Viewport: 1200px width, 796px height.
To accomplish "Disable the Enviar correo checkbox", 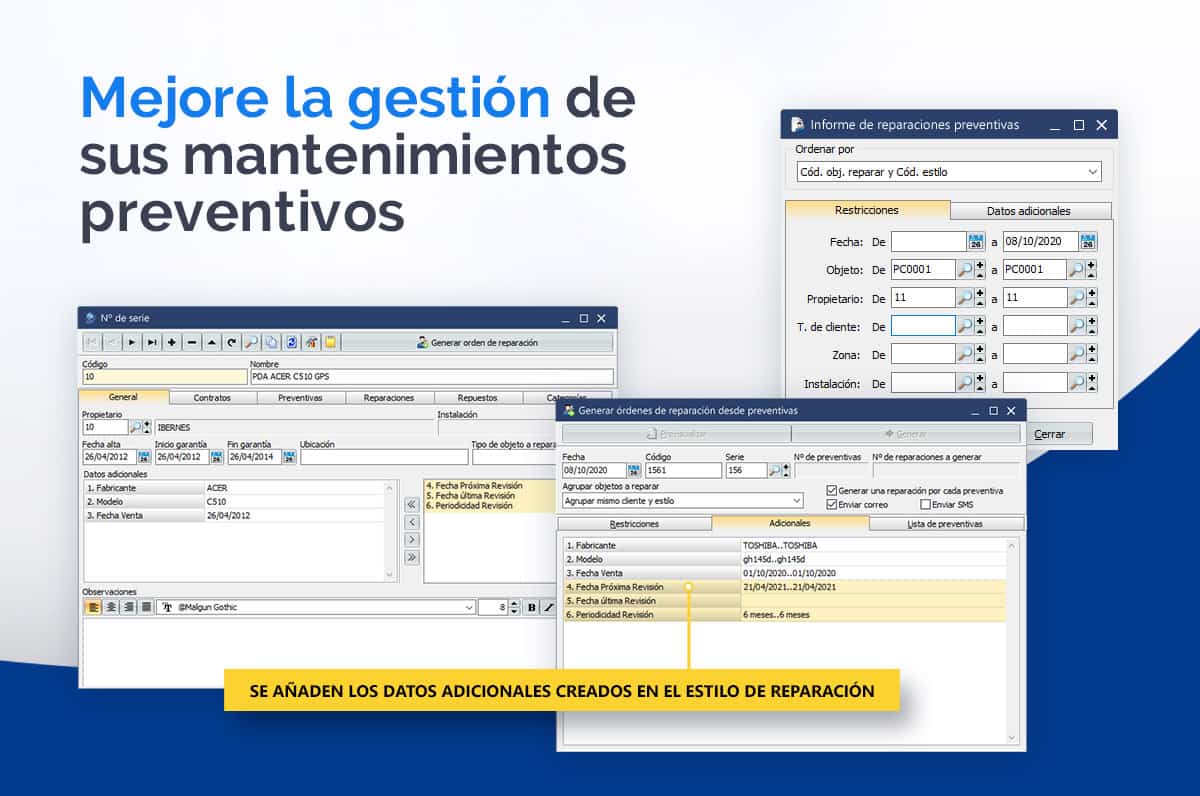I will (x=832, y=505).
